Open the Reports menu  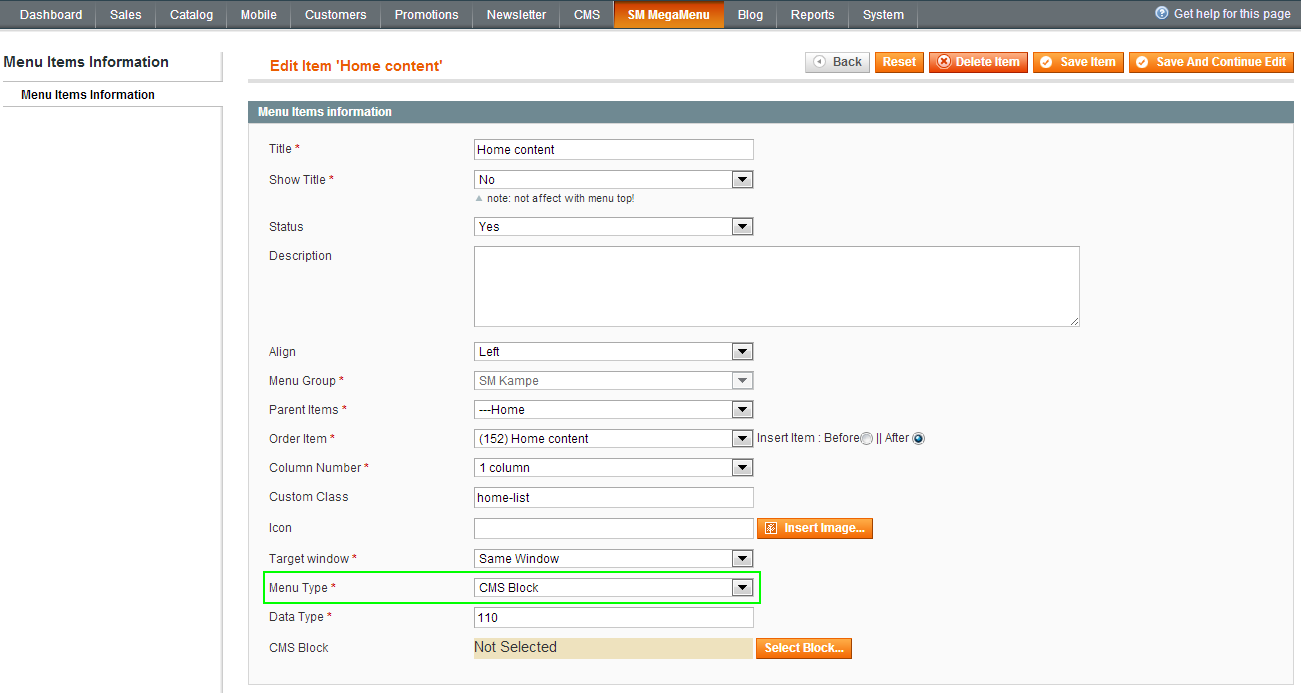[x=813, y=15]
